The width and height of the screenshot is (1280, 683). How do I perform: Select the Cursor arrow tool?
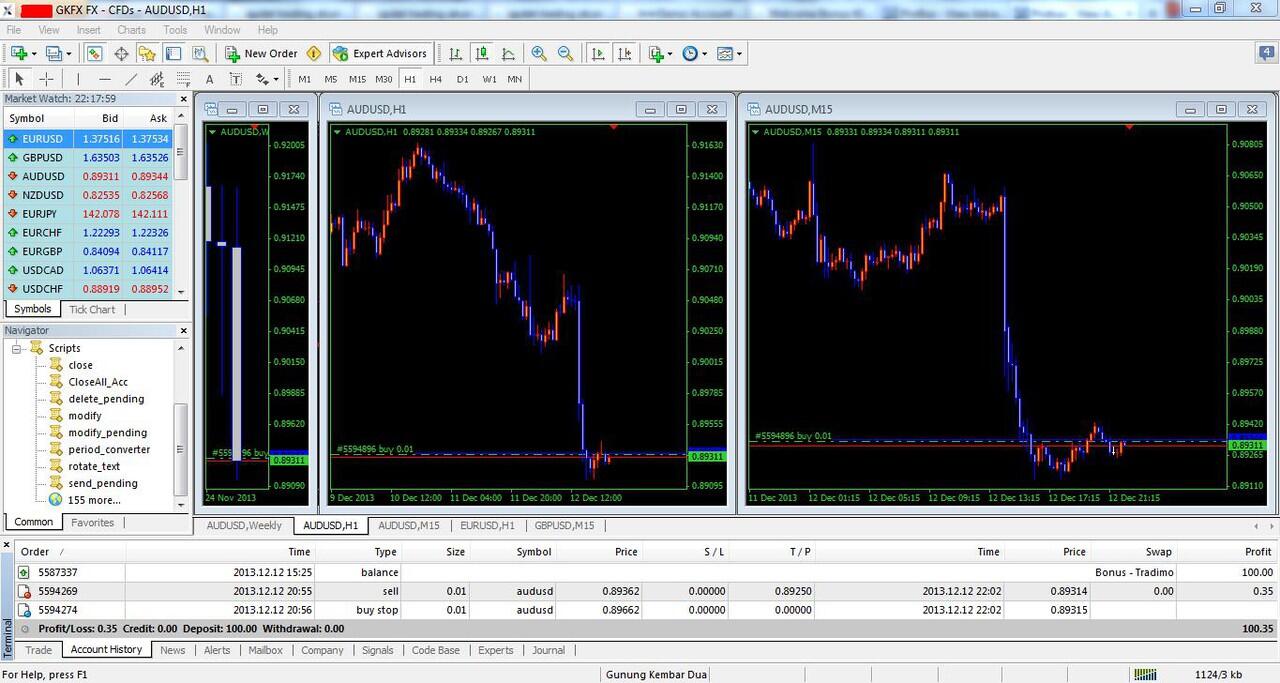pos(19,79)
